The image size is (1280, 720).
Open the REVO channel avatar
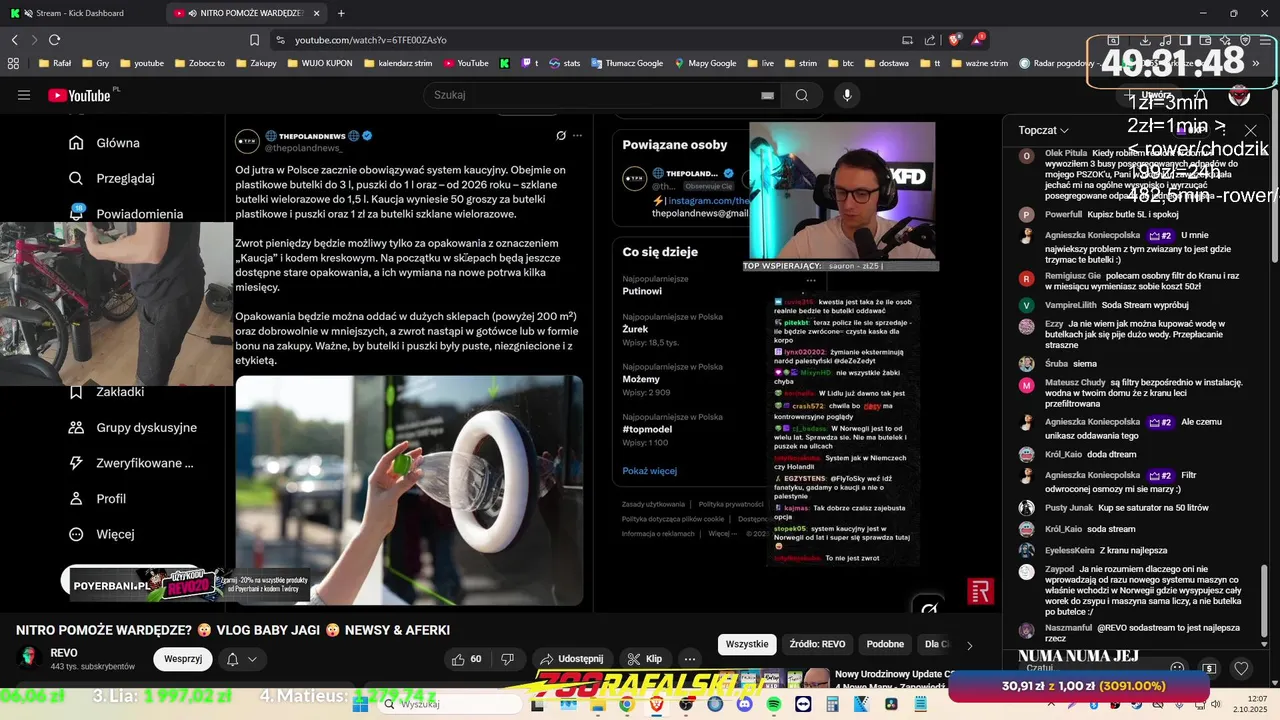click(28, 658)
